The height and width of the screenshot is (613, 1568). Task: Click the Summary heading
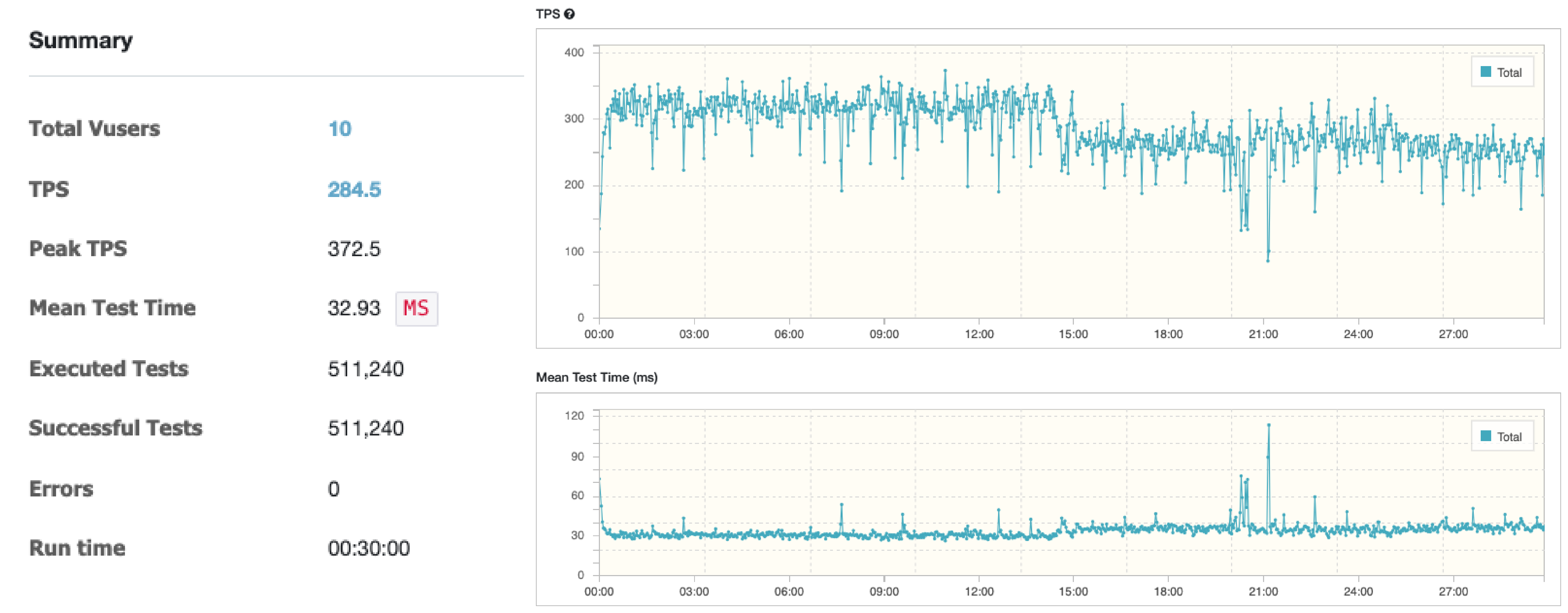tap(80, 40)
